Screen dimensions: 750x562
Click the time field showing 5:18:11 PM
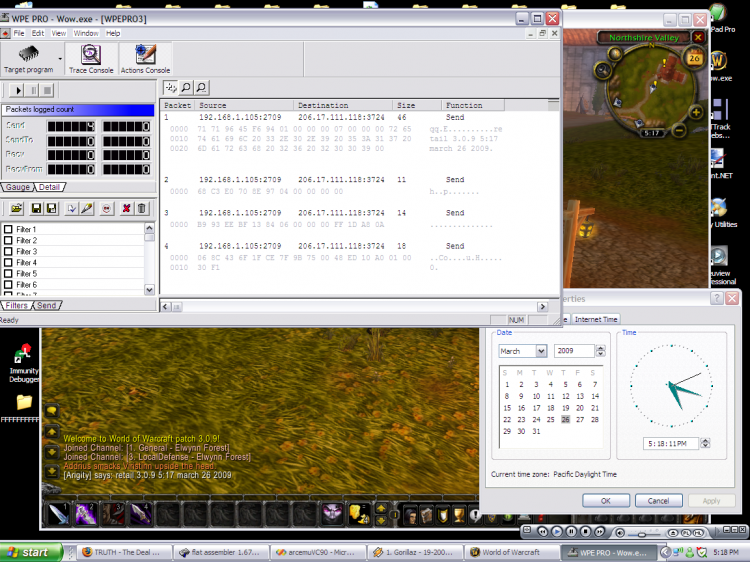[x=671, y=443]
